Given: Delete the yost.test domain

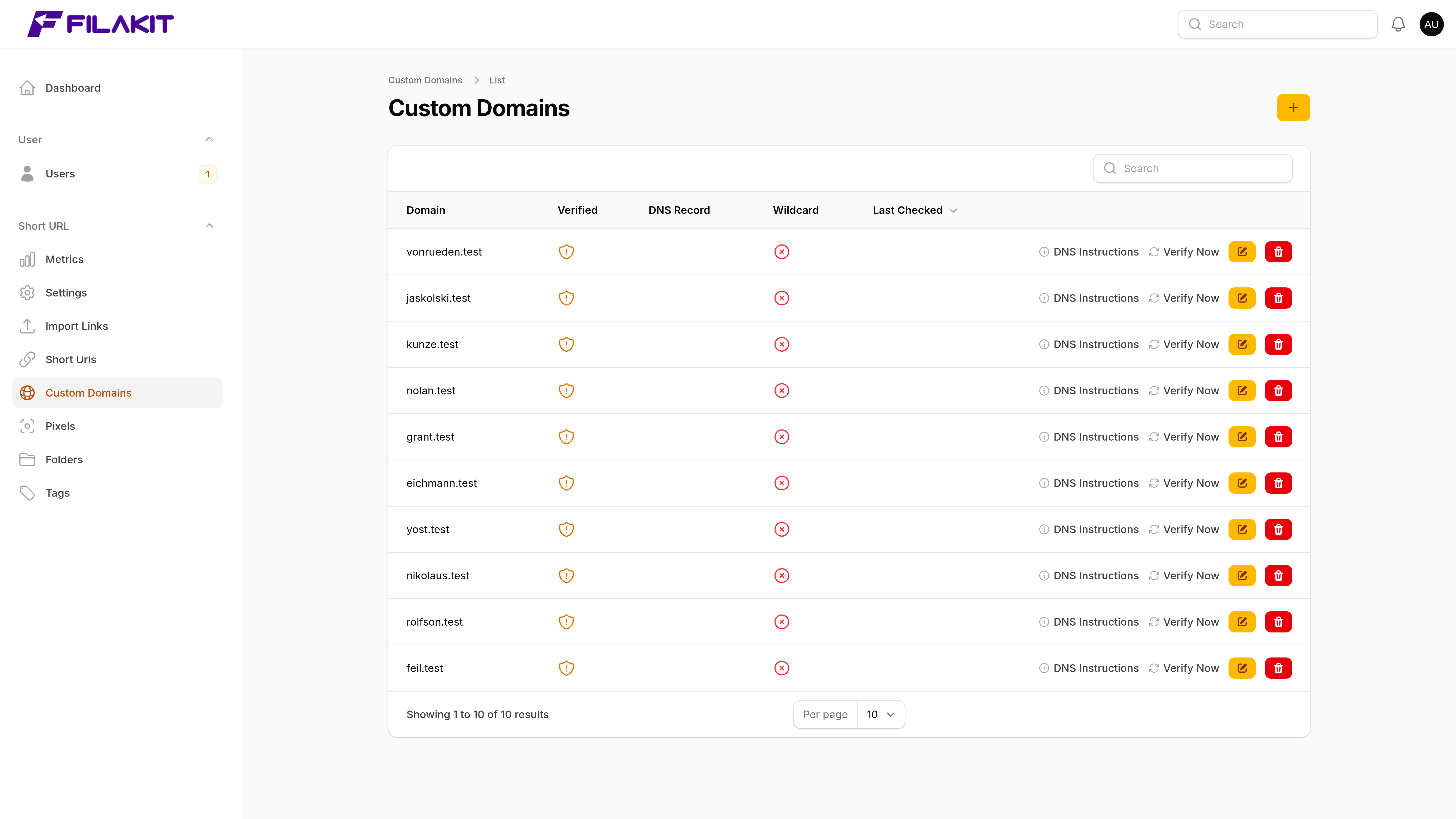Looking at the screenshot, I should (x=1278, y=530).
